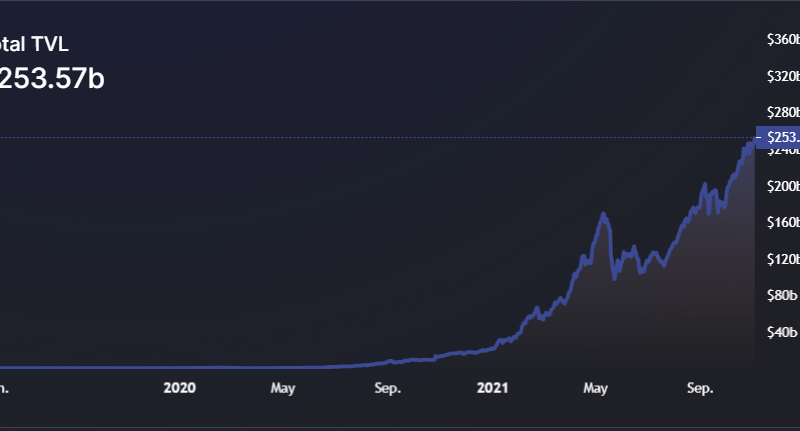The height and width of the screenshot is (431, 800).
Task: Click the $360b y-axis label
Action: click(781, 40)
